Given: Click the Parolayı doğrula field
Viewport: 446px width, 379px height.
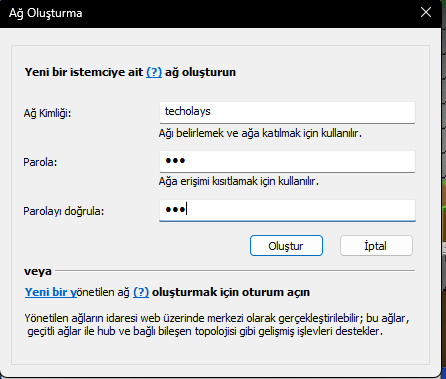Looking at the screenshot, I should pos(287,210).
